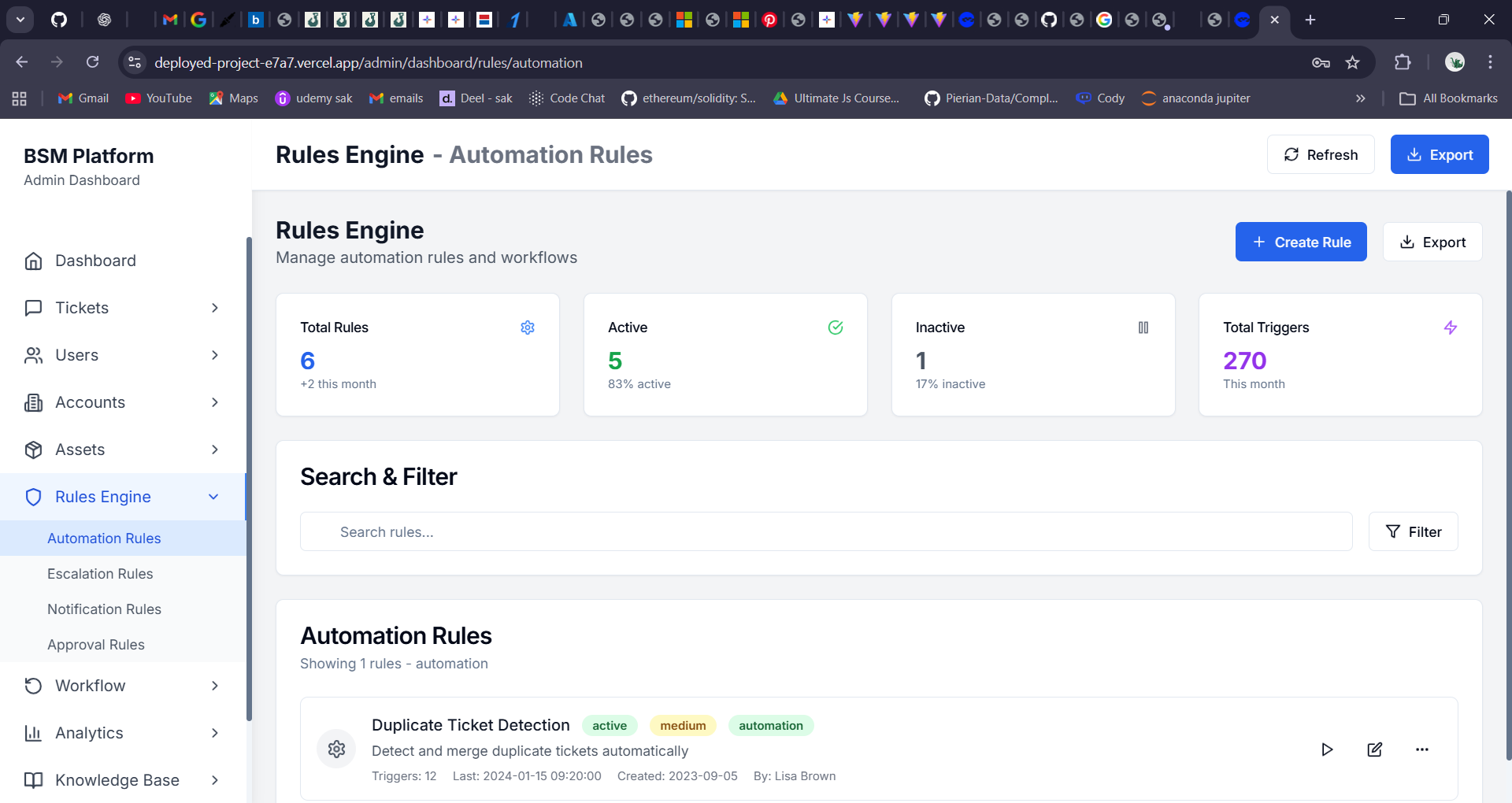Open the apps grid in bookmarks bar
This screenshot has width=1512, height=803.
pos(20,98)
